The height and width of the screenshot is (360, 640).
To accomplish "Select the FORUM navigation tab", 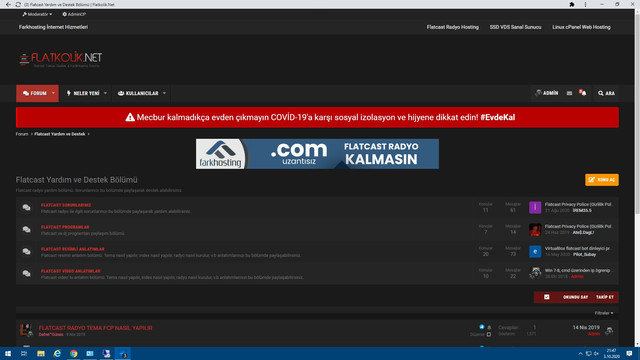I will pyautogui.click(x=35, y=93).
